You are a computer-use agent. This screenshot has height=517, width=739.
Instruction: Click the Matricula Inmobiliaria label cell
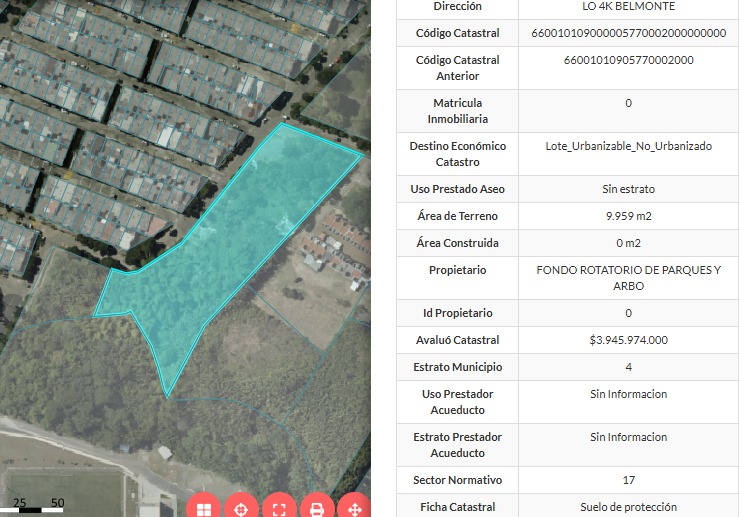(457, 111)
